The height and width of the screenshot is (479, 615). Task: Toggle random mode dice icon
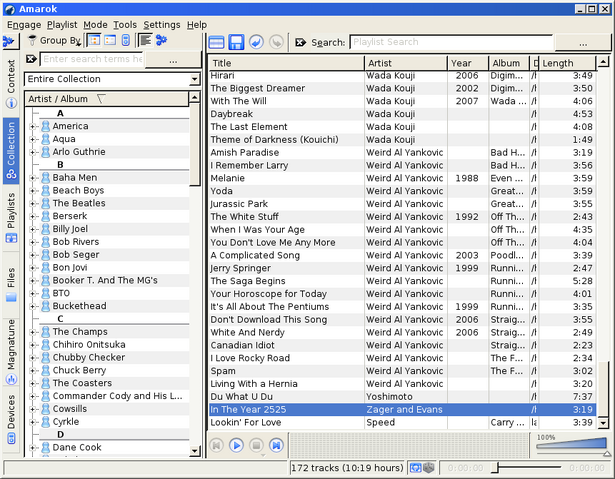tap(429, 468)
